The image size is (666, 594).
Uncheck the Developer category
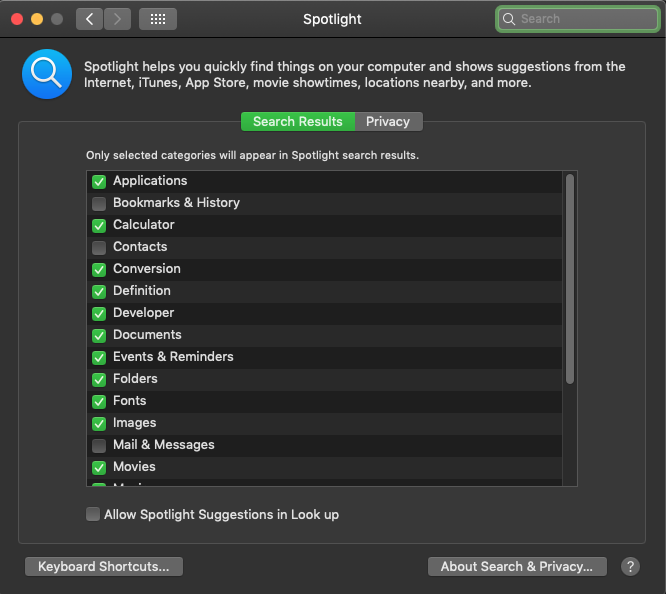click(99, 314)
